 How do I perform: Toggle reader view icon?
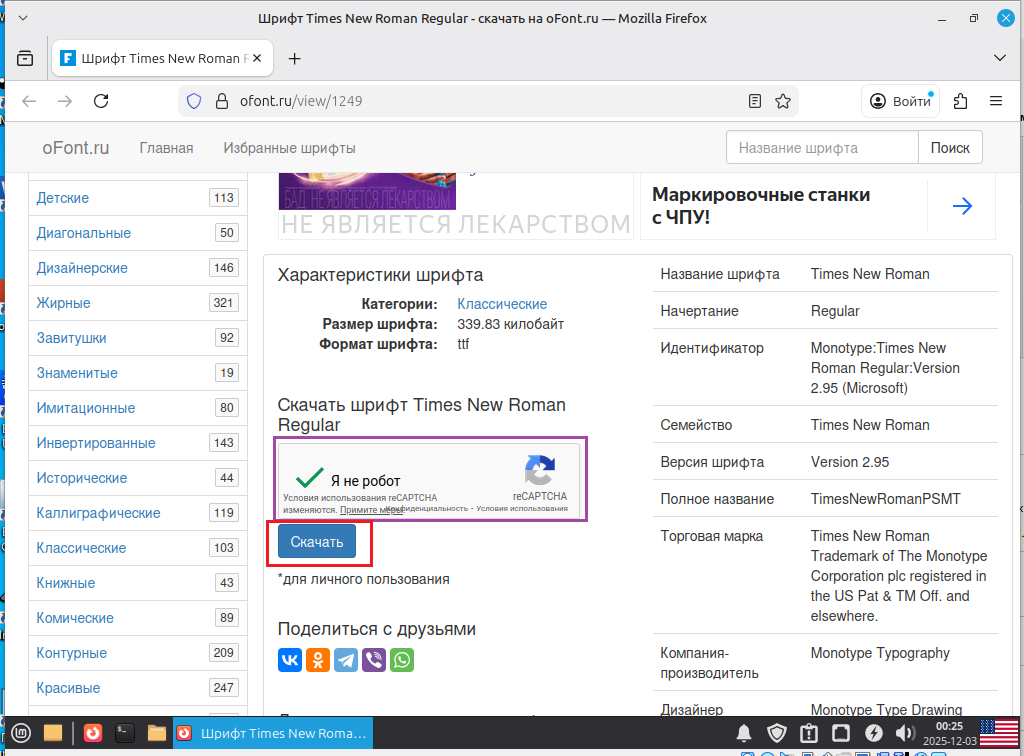(755, 101)
